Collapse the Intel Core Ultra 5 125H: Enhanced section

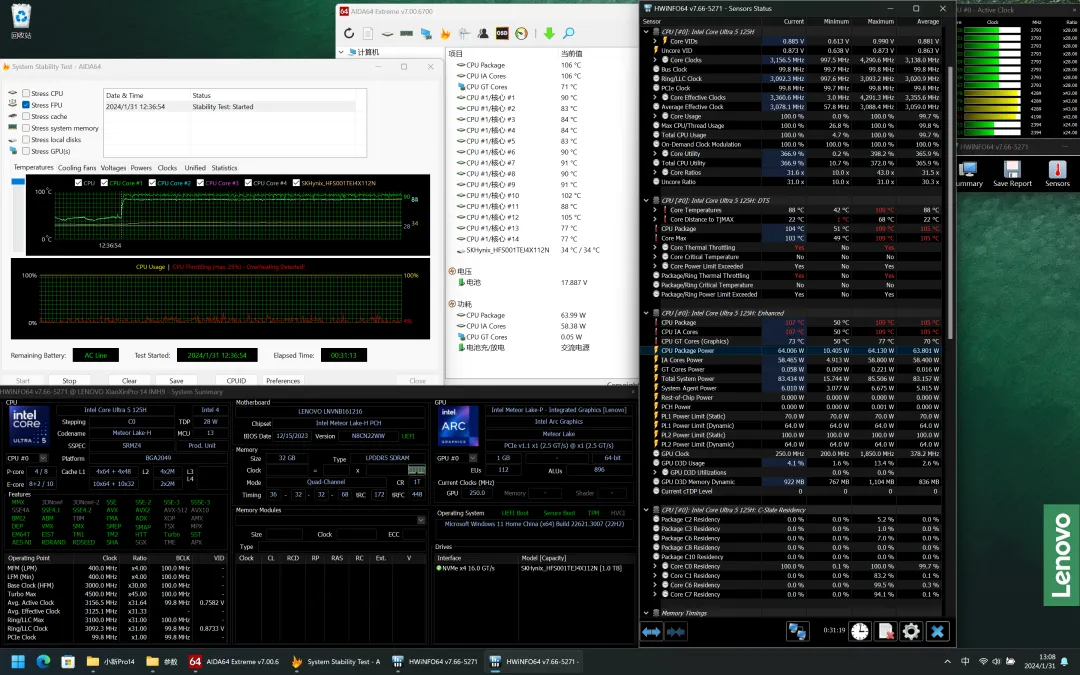point(645,313)
